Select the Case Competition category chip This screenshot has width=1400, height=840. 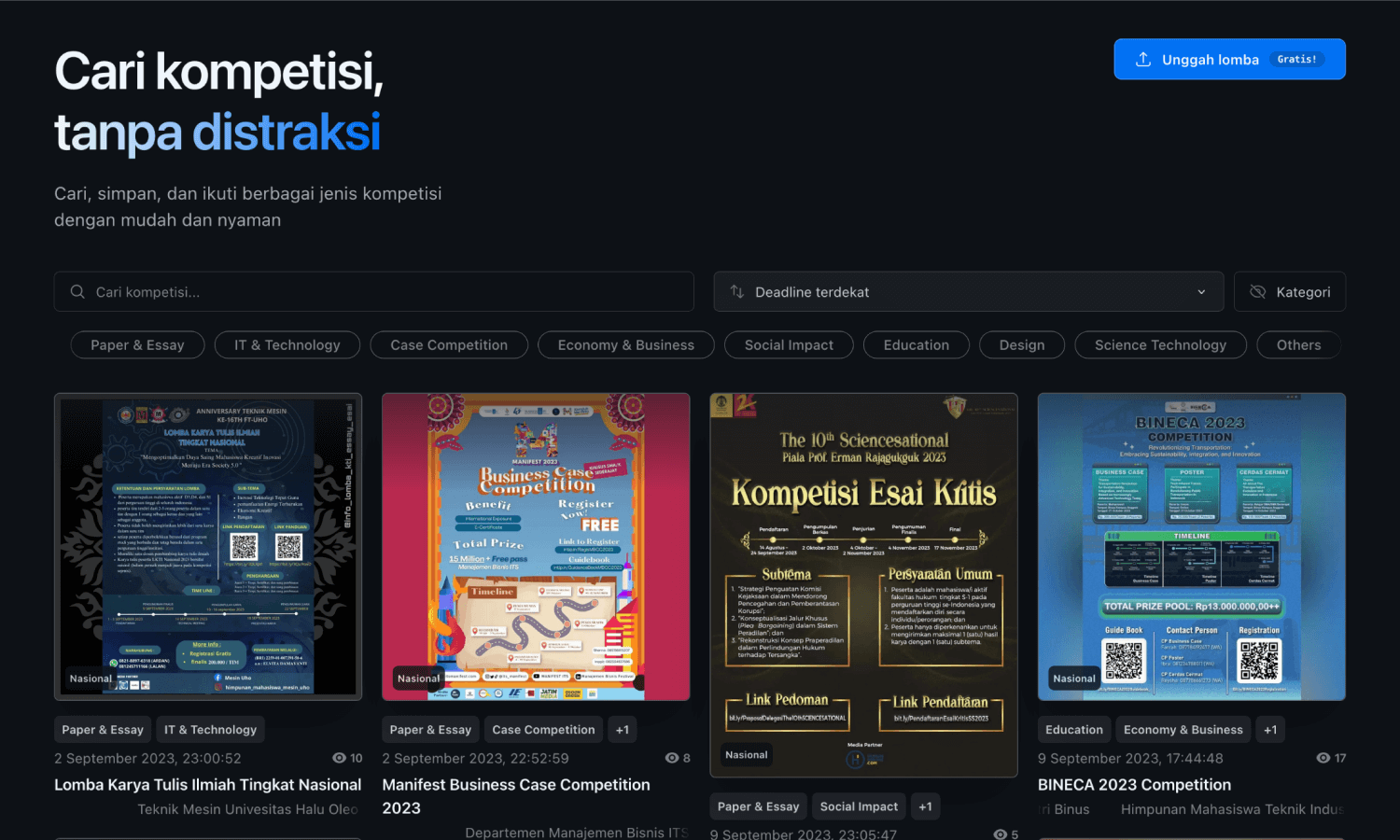(449, 345)
